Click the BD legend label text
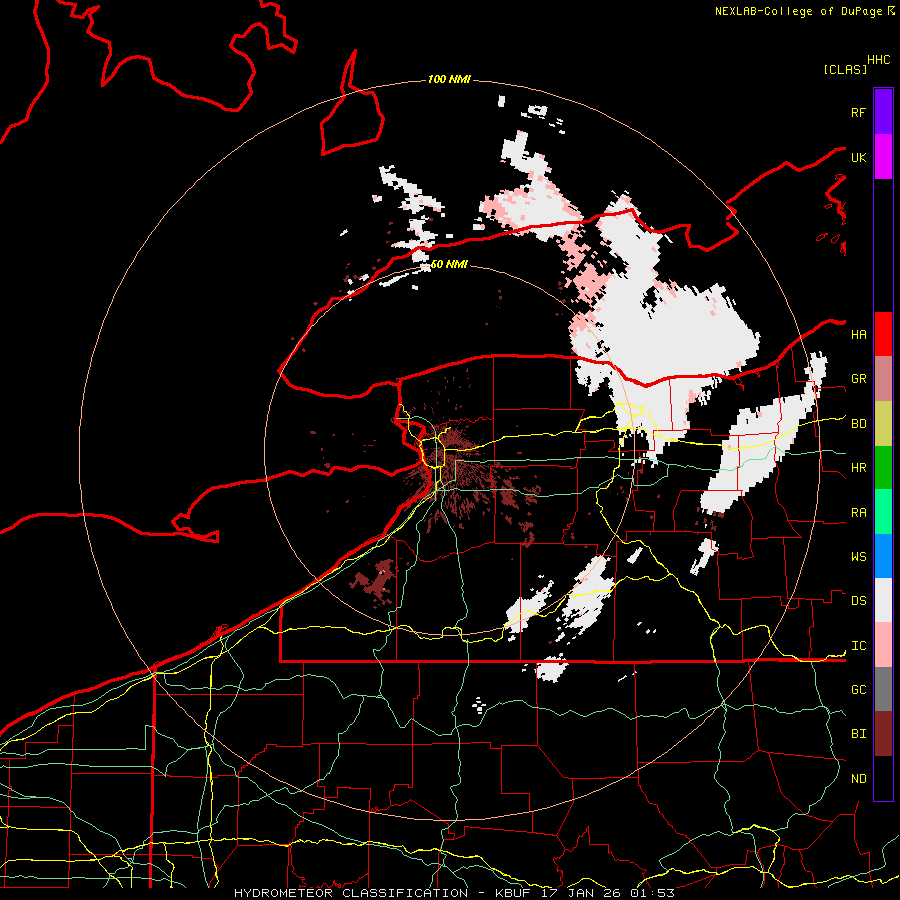Screen dimensions: 900x900 [x=858, y=424]
